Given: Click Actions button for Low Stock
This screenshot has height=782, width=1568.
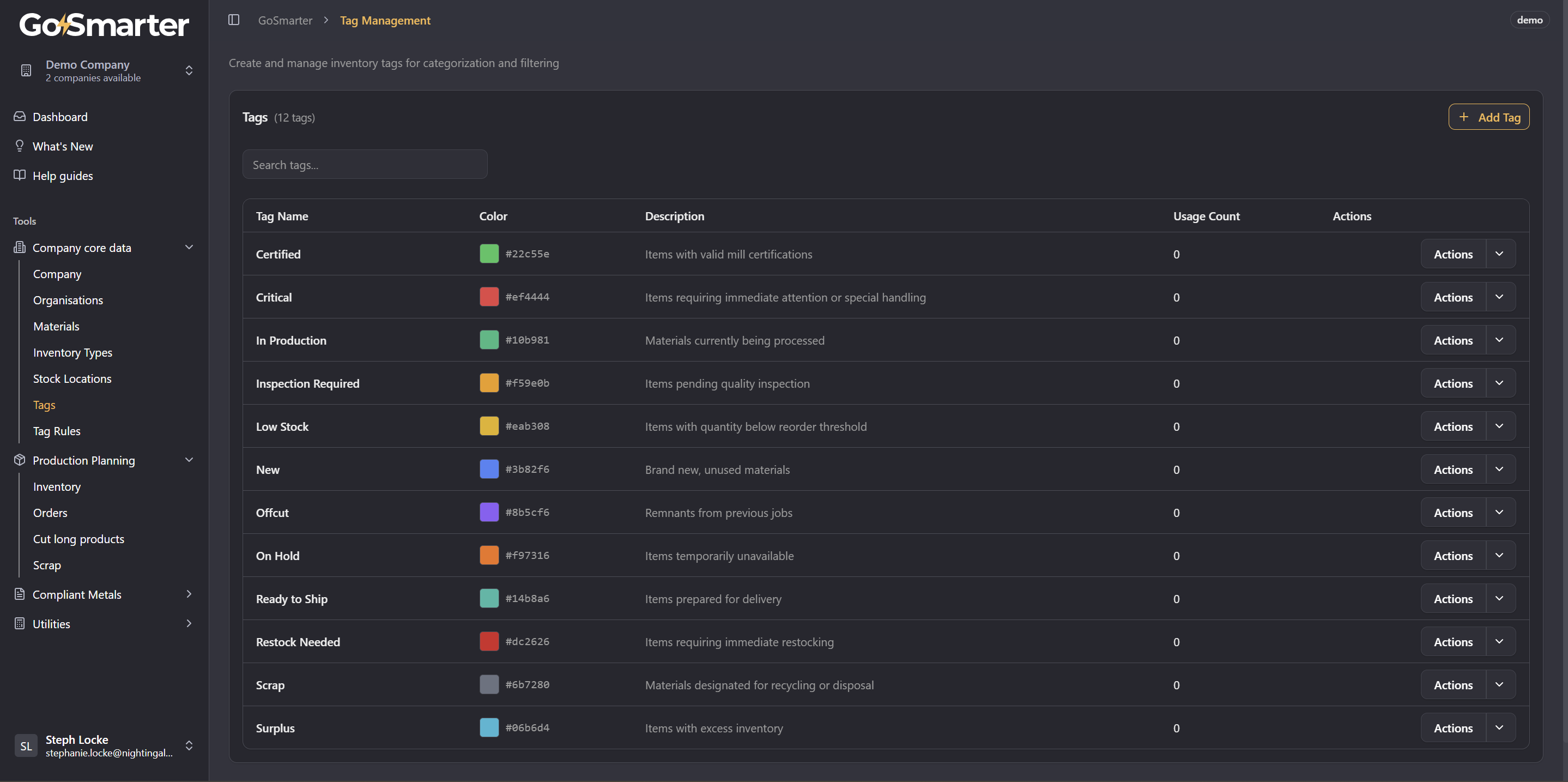Looking at the screenshot, I should [x=1452, y=426].
